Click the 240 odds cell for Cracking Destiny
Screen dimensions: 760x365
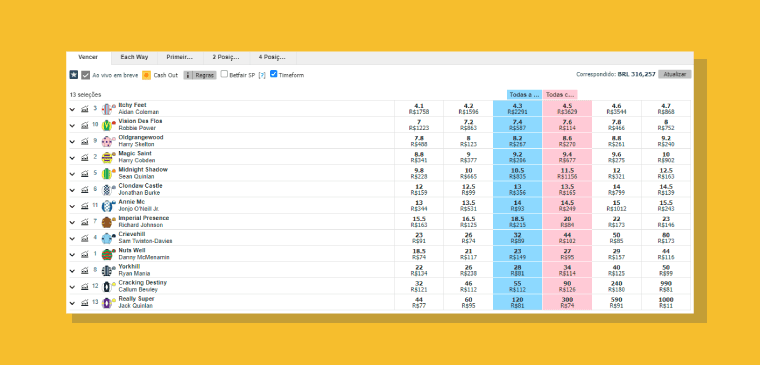[x=617, y=286]
